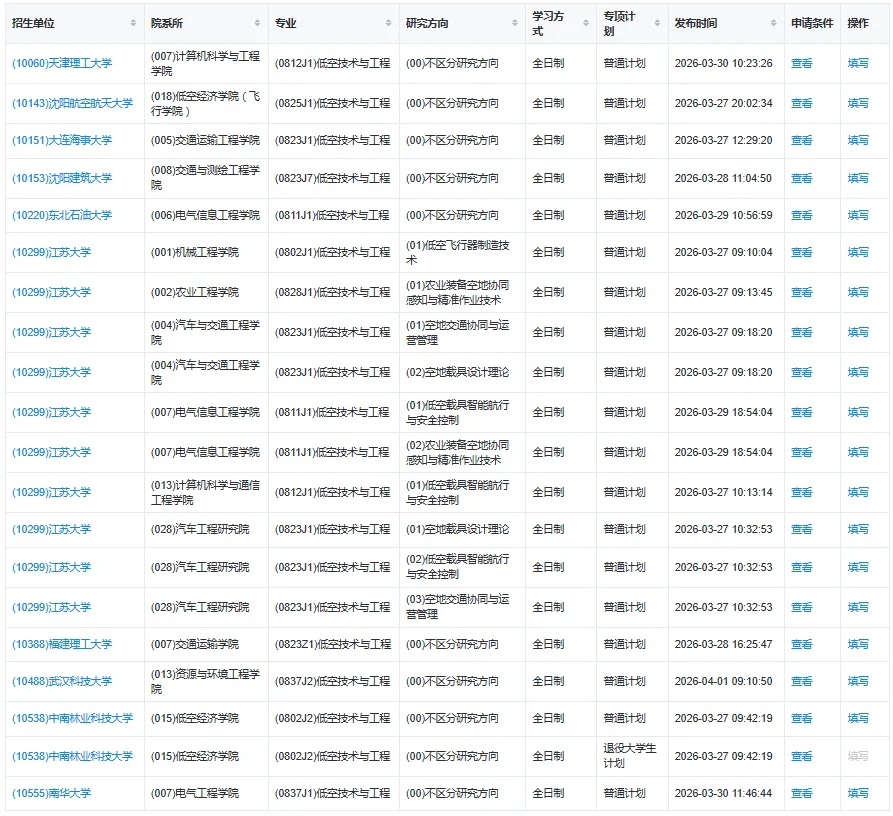Open 江苏大学 link in 机械工程学院 row

(52, 252)
